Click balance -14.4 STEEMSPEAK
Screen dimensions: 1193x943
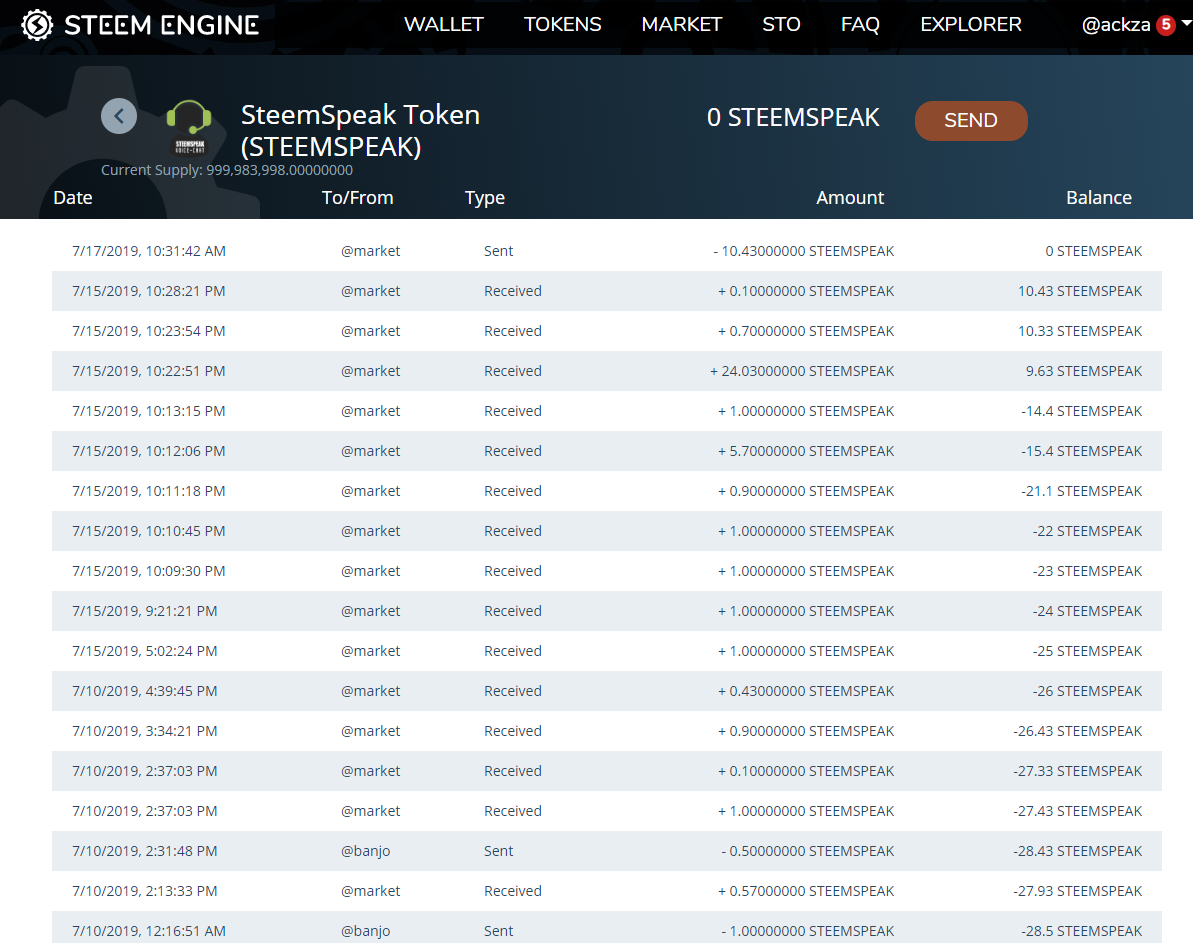tap(1081, 411)
